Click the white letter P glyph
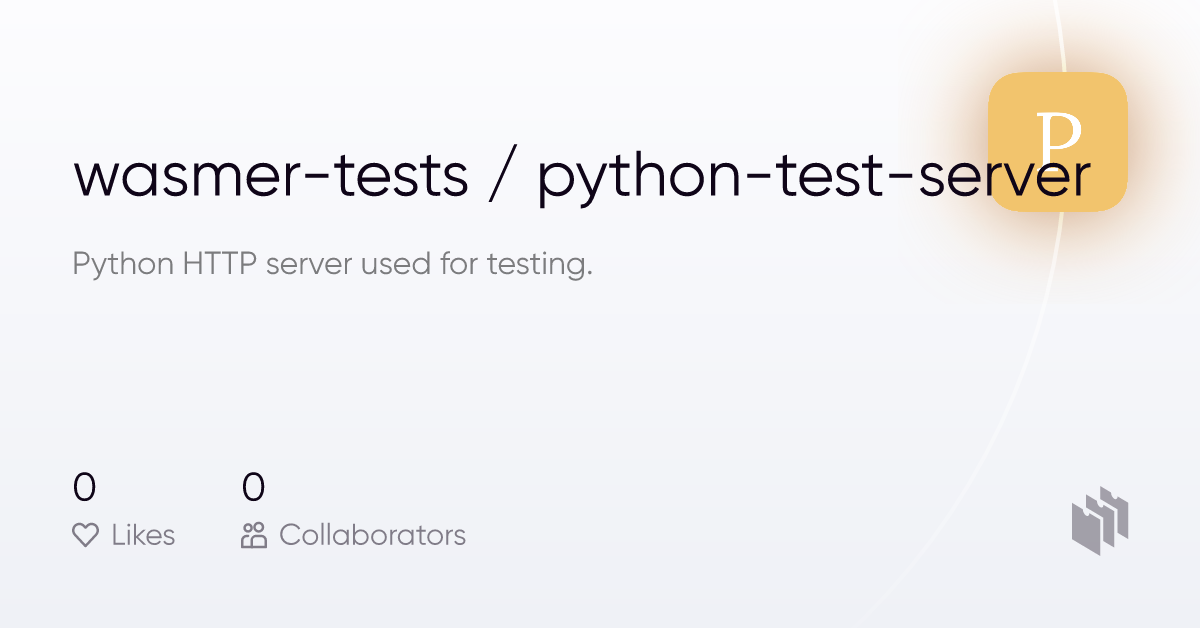 [x=1060, y=141]
